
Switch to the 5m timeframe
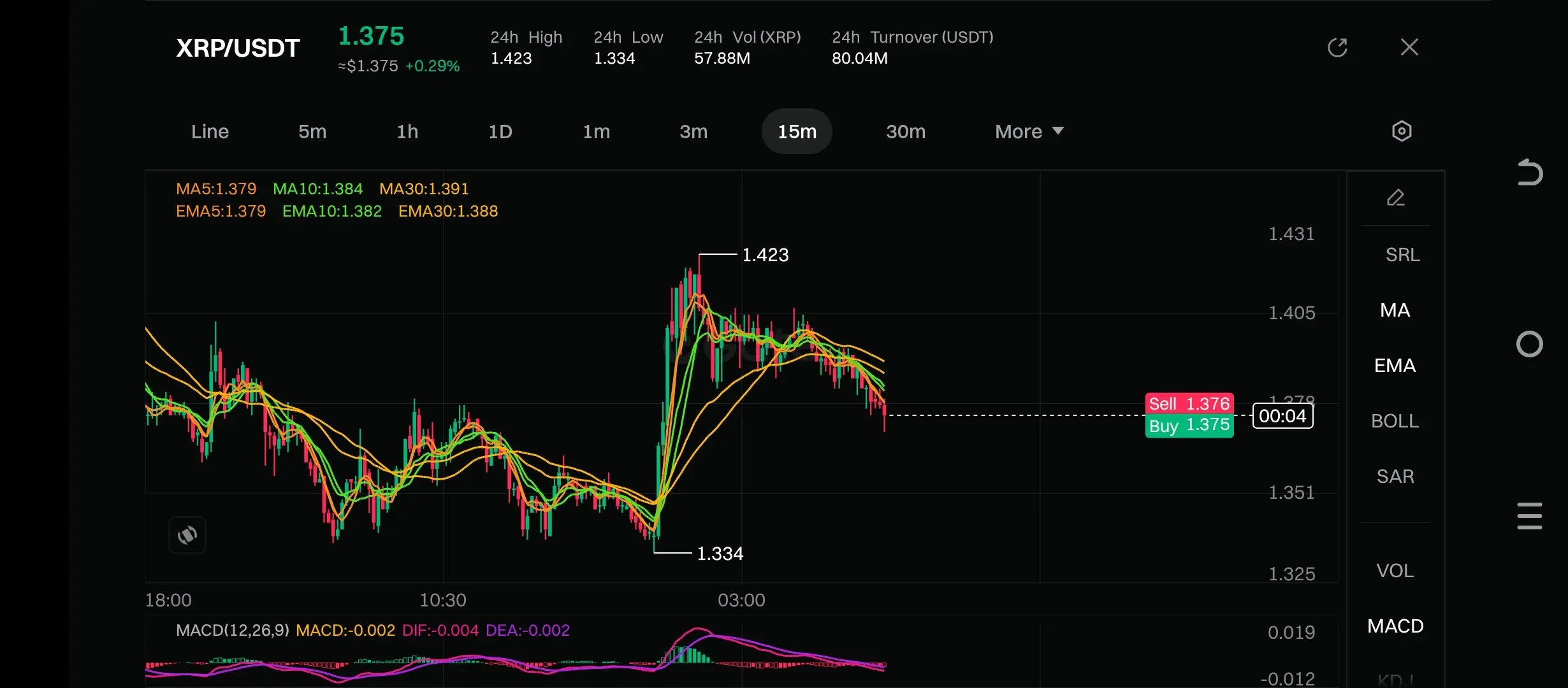click(312, 131)
